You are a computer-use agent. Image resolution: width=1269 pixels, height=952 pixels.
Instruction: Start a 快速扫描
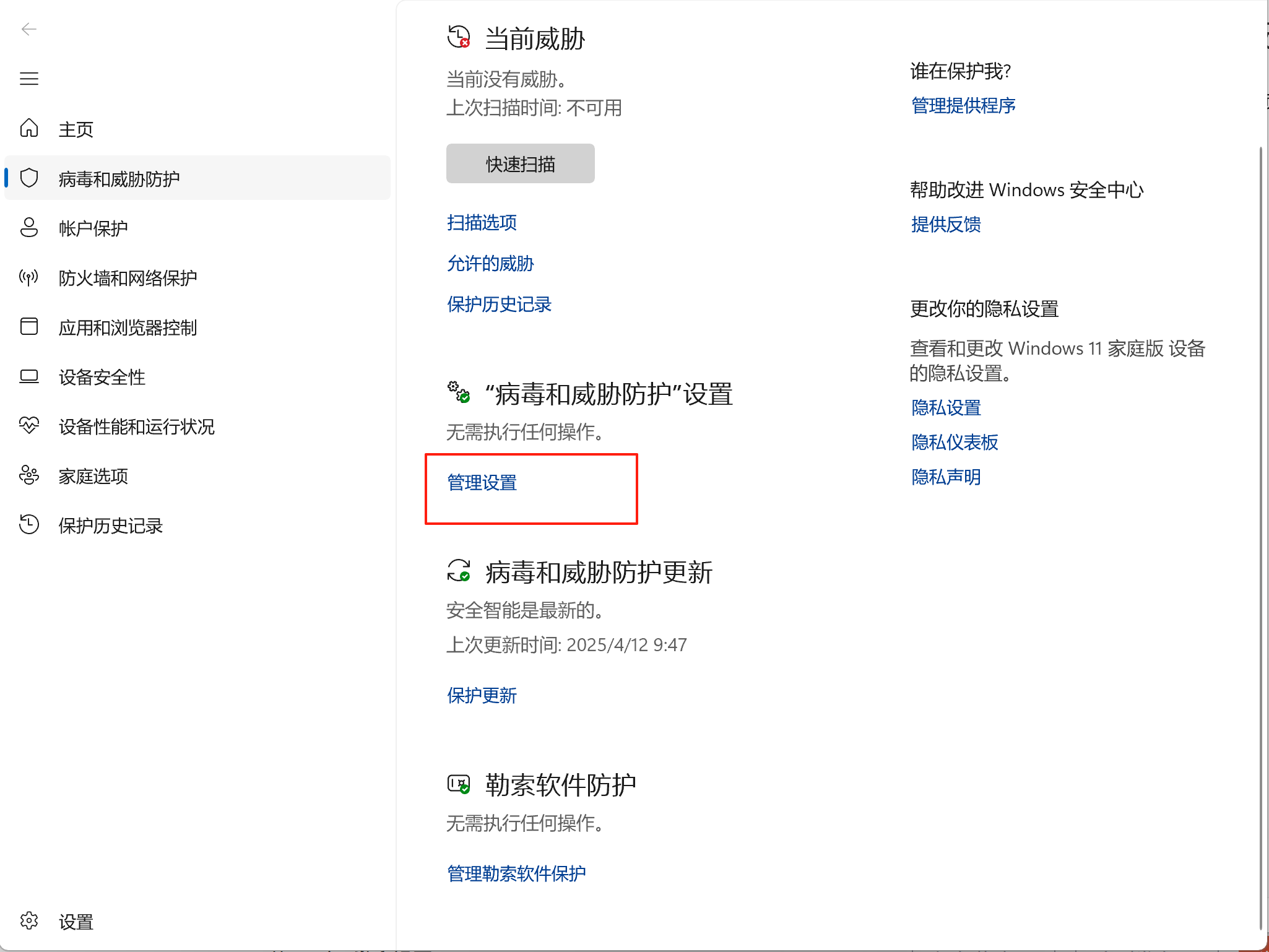[x=521, y=163]
